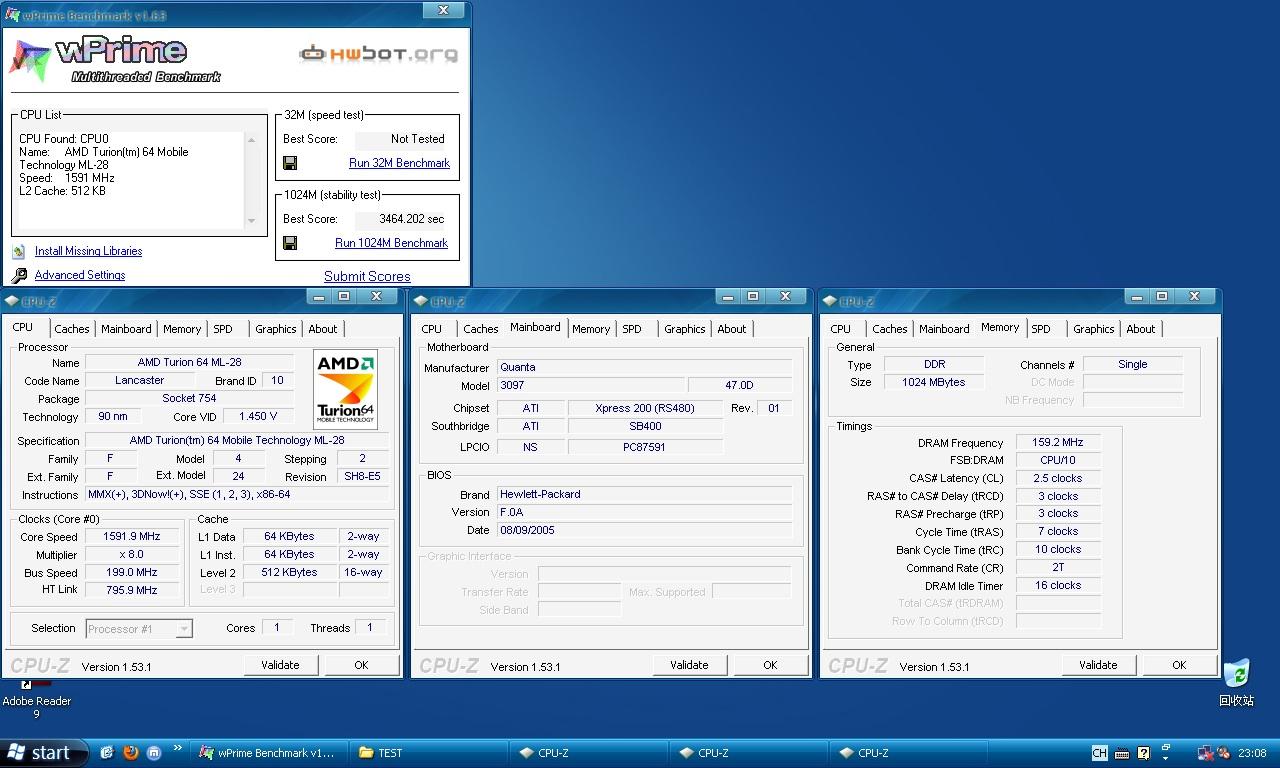This screenshot has width=1280, height=768.
Task: Click the Submit Scores link
Action: pyautogui.click(x=367, y=277)
